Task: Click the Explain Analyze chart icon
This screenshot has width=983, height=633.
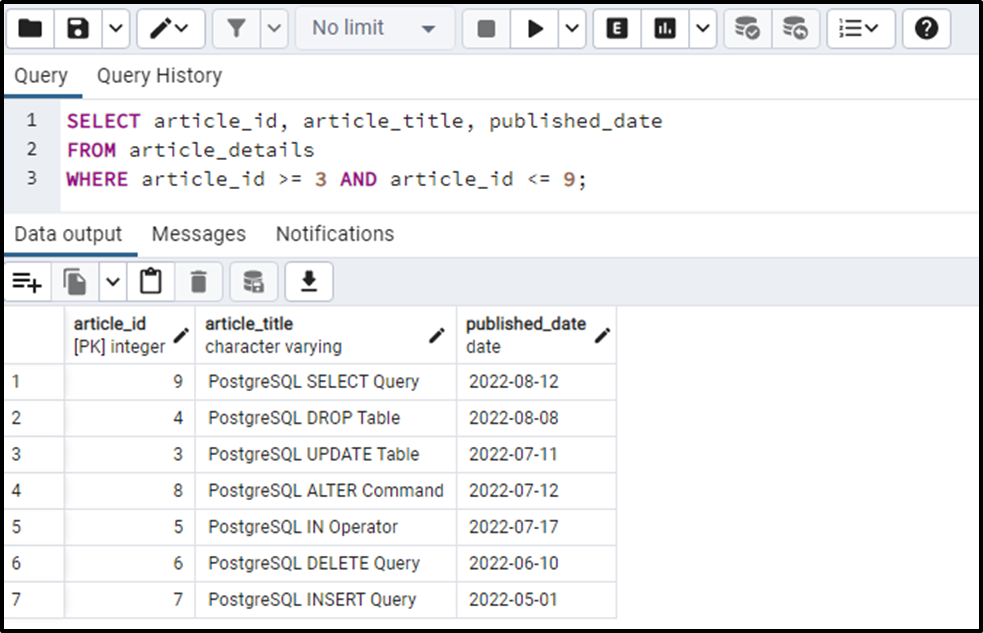Action: 665,29
